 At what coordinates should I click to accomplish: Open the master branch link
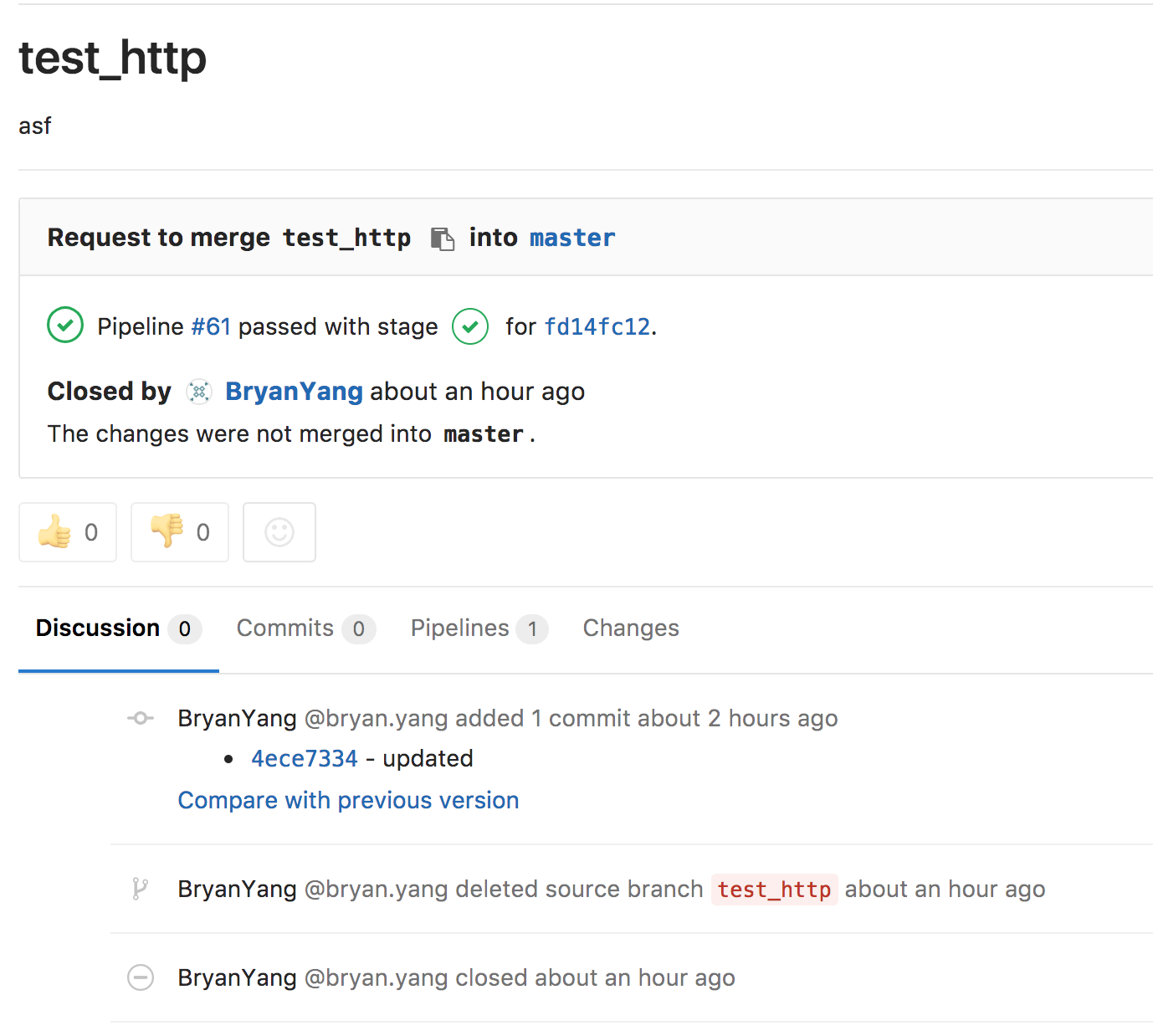(572, 238)
